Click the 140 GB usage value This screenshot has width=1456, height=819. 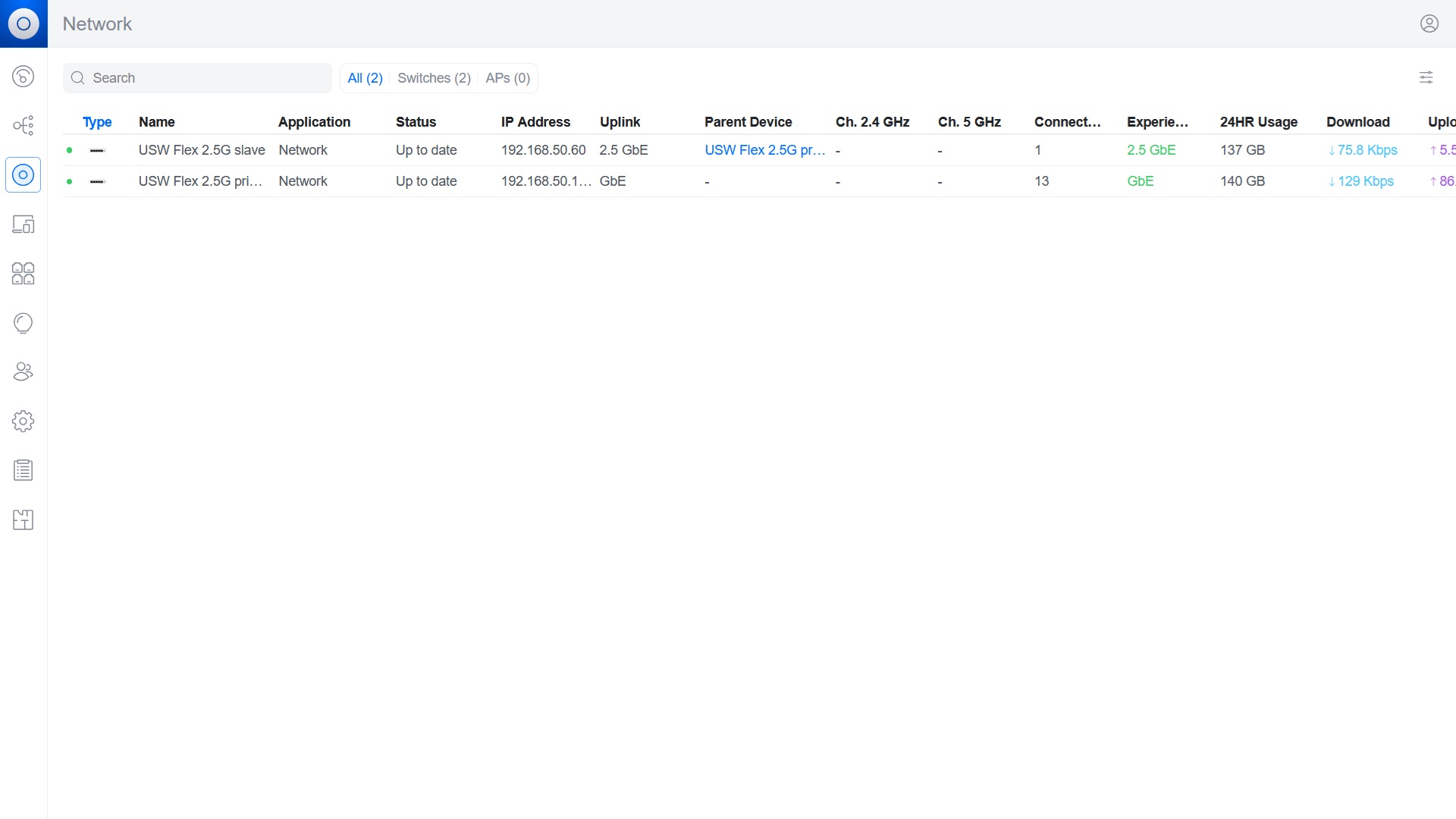[x=1242, y=181]
